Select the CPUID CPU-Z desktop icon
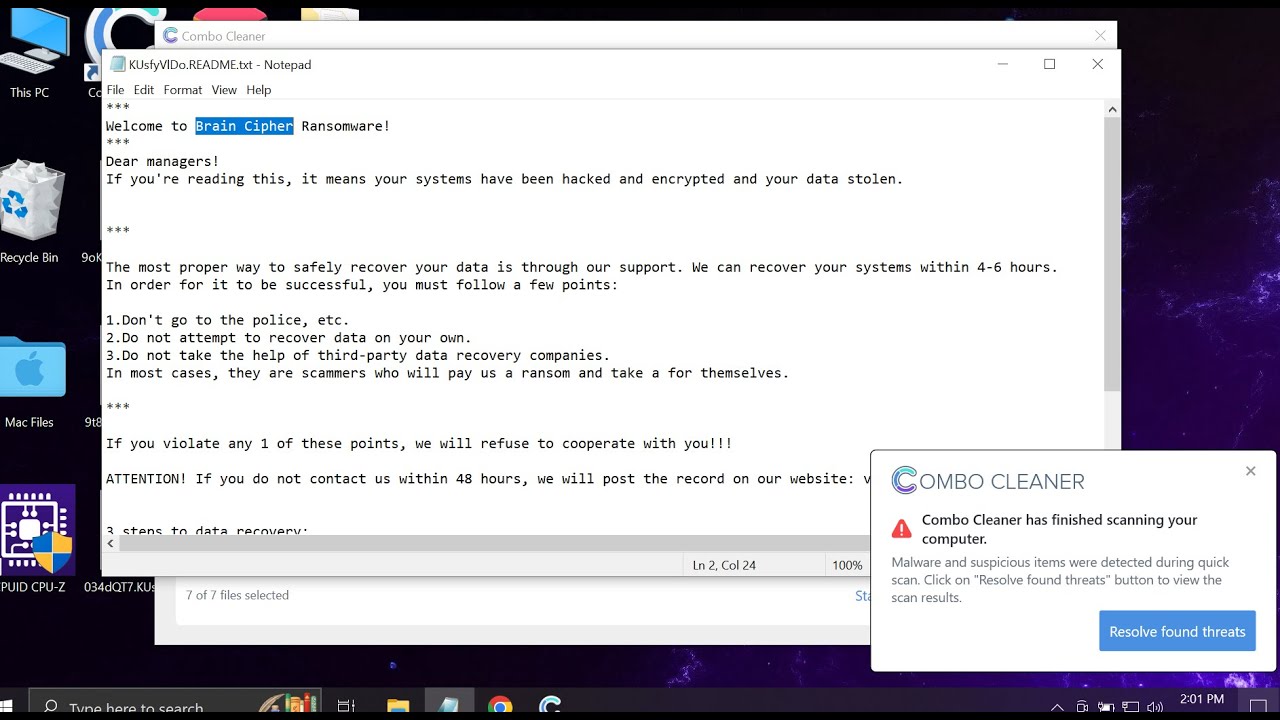The image size is (1280, 720). 35,540
